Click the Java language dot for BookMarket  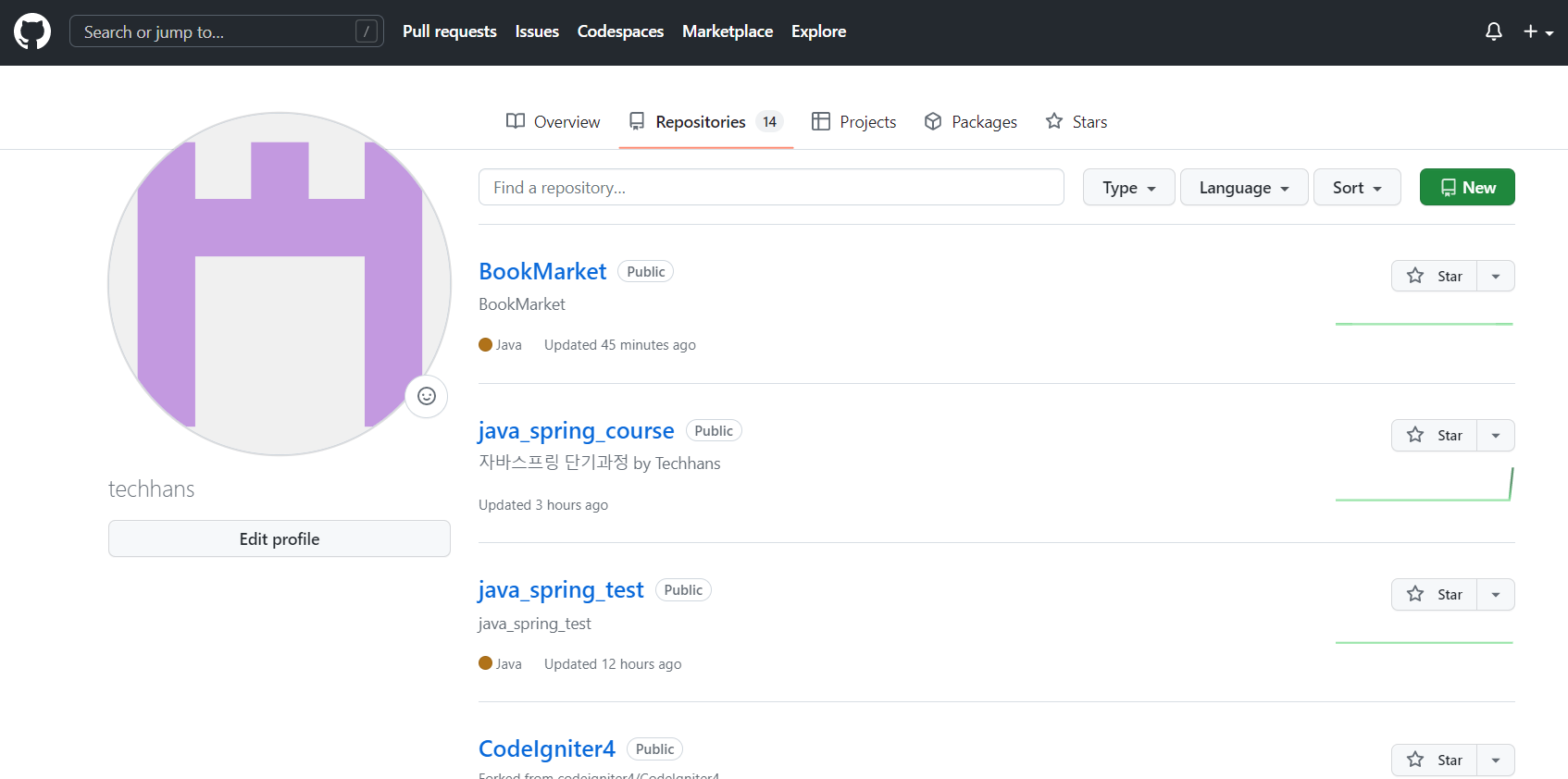[x=485, y=344]
